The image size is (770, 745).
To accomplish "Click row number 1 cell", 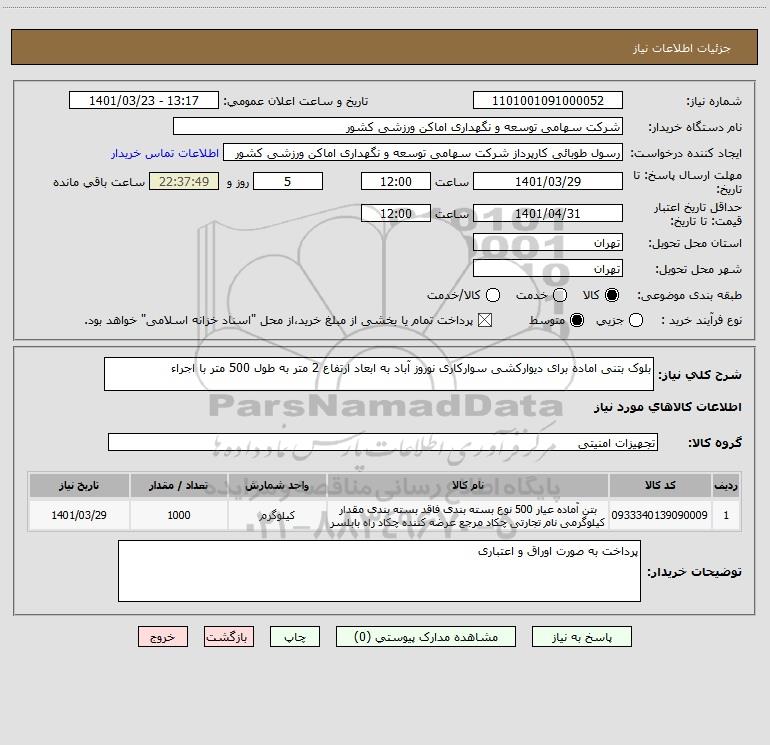I will tap(726, 515).
